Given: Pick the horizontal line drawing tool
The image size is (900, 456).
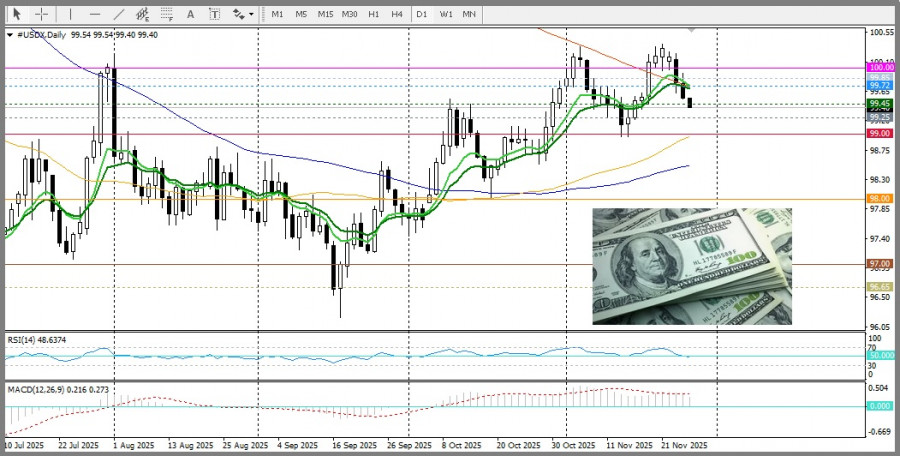Looking at the screenshot, I should tap(95, 14).
